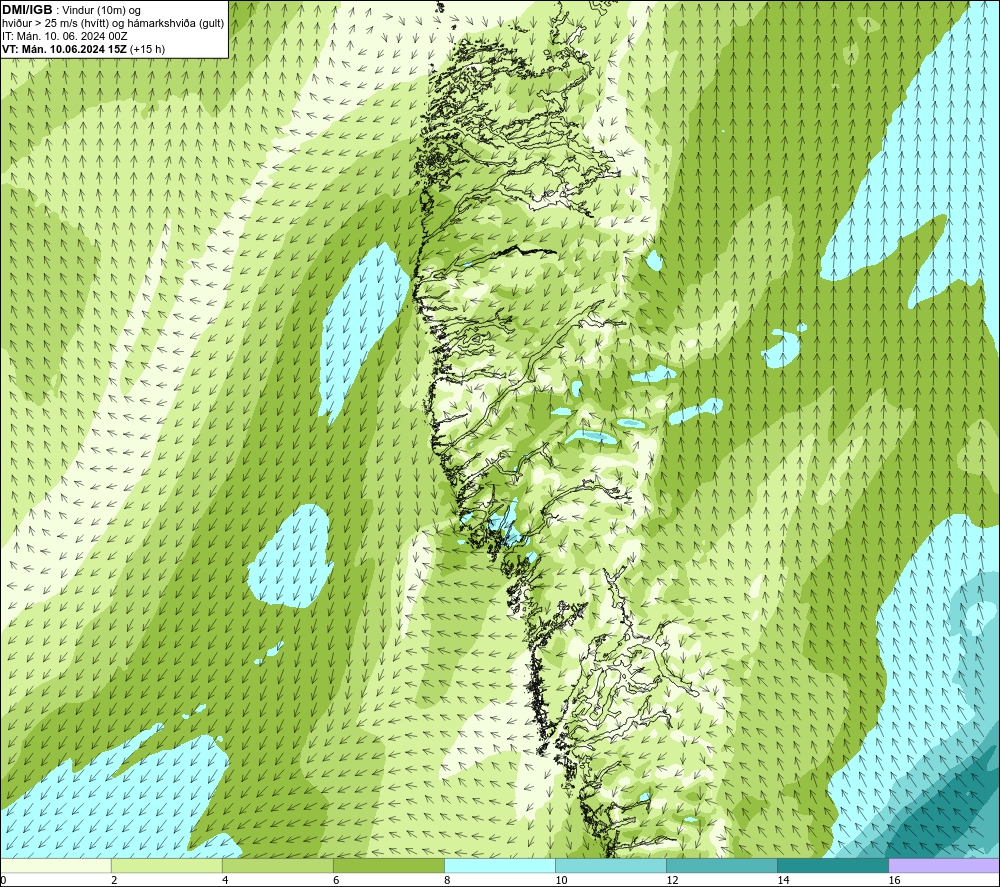Click the "IT: Mán. 10. 06. 2024 00Z" line
Viewport: 1000px width, 887px height.
click(x=64, y=36)
